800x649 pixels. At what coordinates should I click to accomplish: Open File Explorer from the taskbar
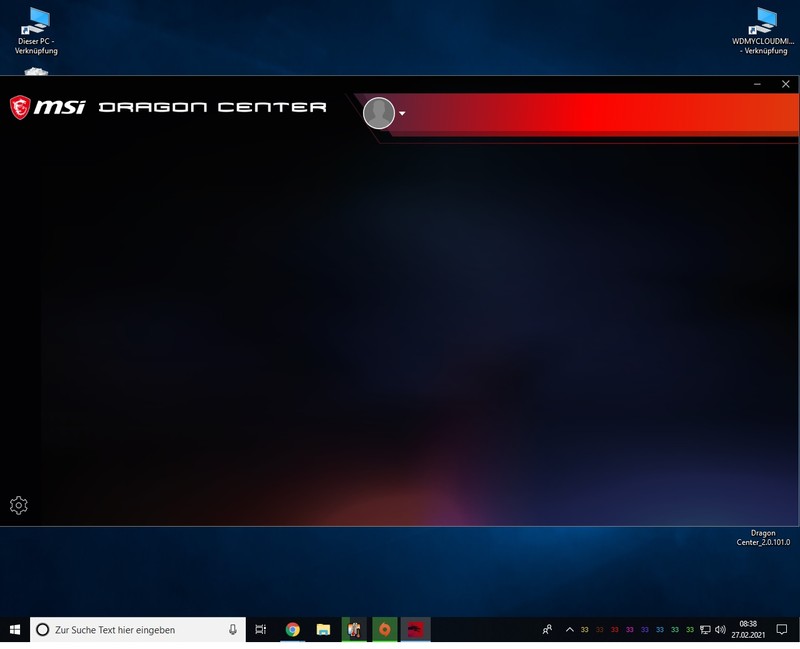click(x=323, y=630)
